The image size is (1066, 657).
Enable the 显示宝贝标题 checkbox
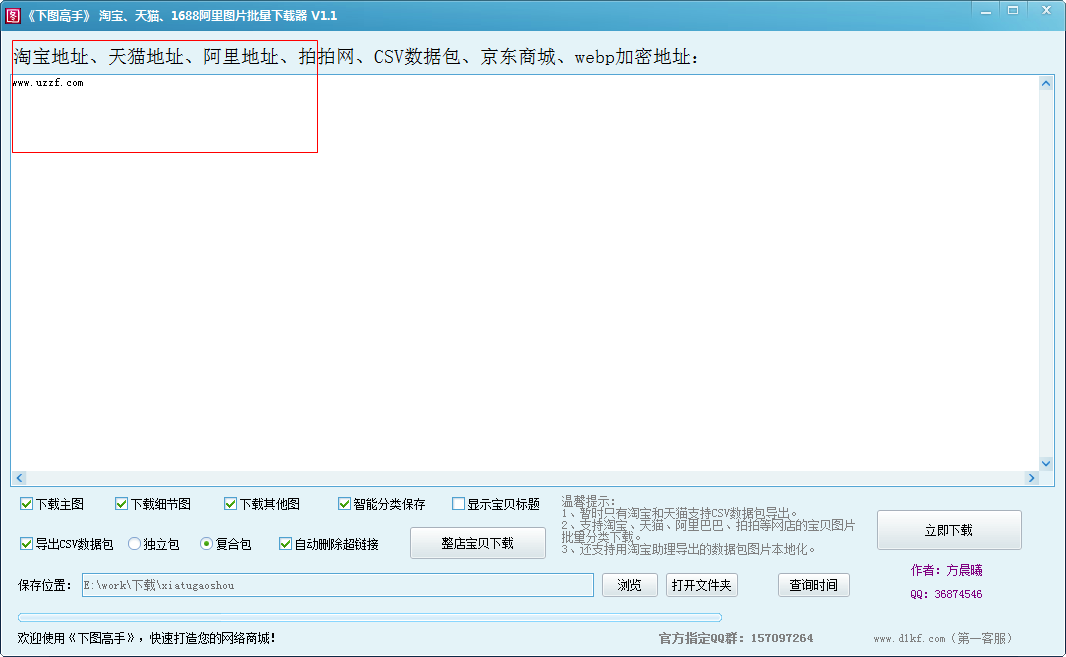click(458, 504)
